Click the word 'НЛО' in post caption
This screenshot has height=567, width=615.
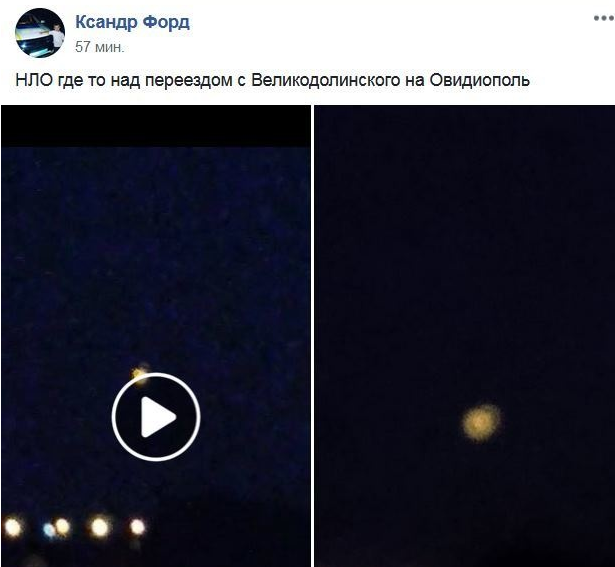tap(34, 80)
